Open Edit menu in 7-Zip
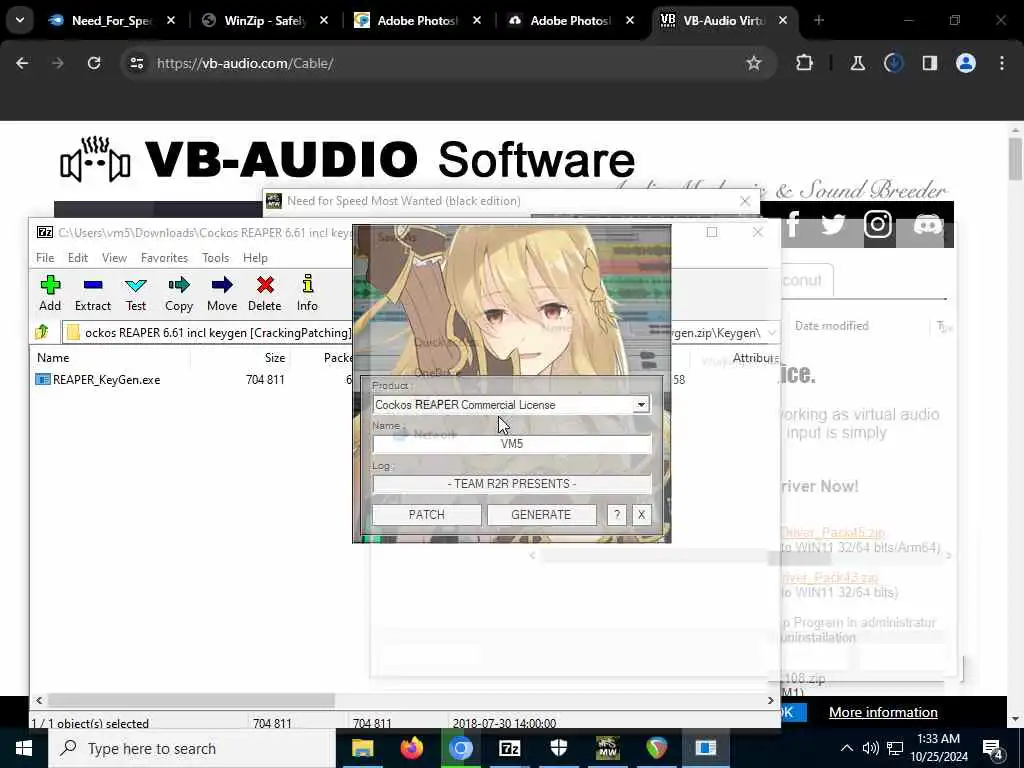 78,258
